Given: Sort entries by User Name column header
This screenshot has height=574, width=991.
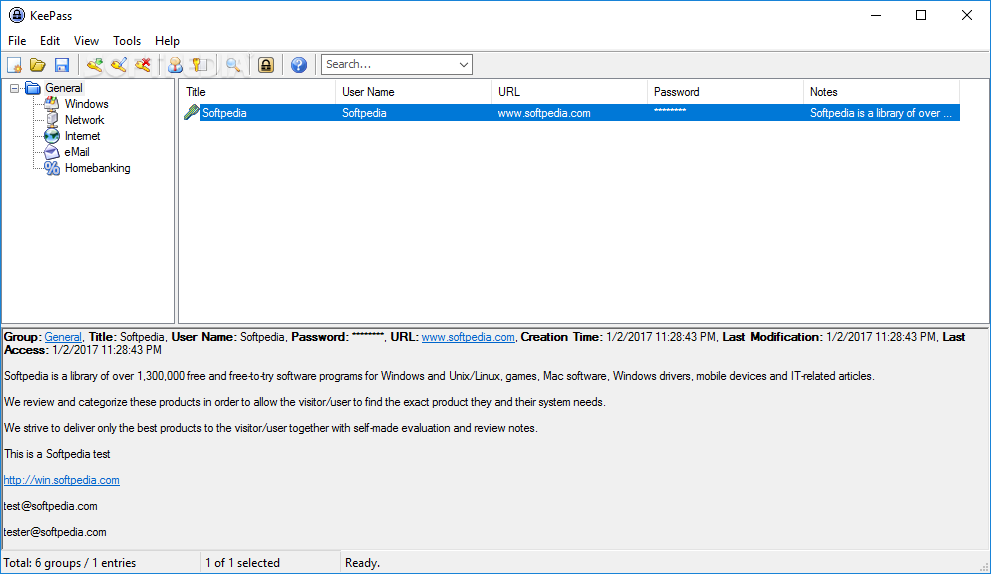Looking at the screenshot, I should click(413, 92).
